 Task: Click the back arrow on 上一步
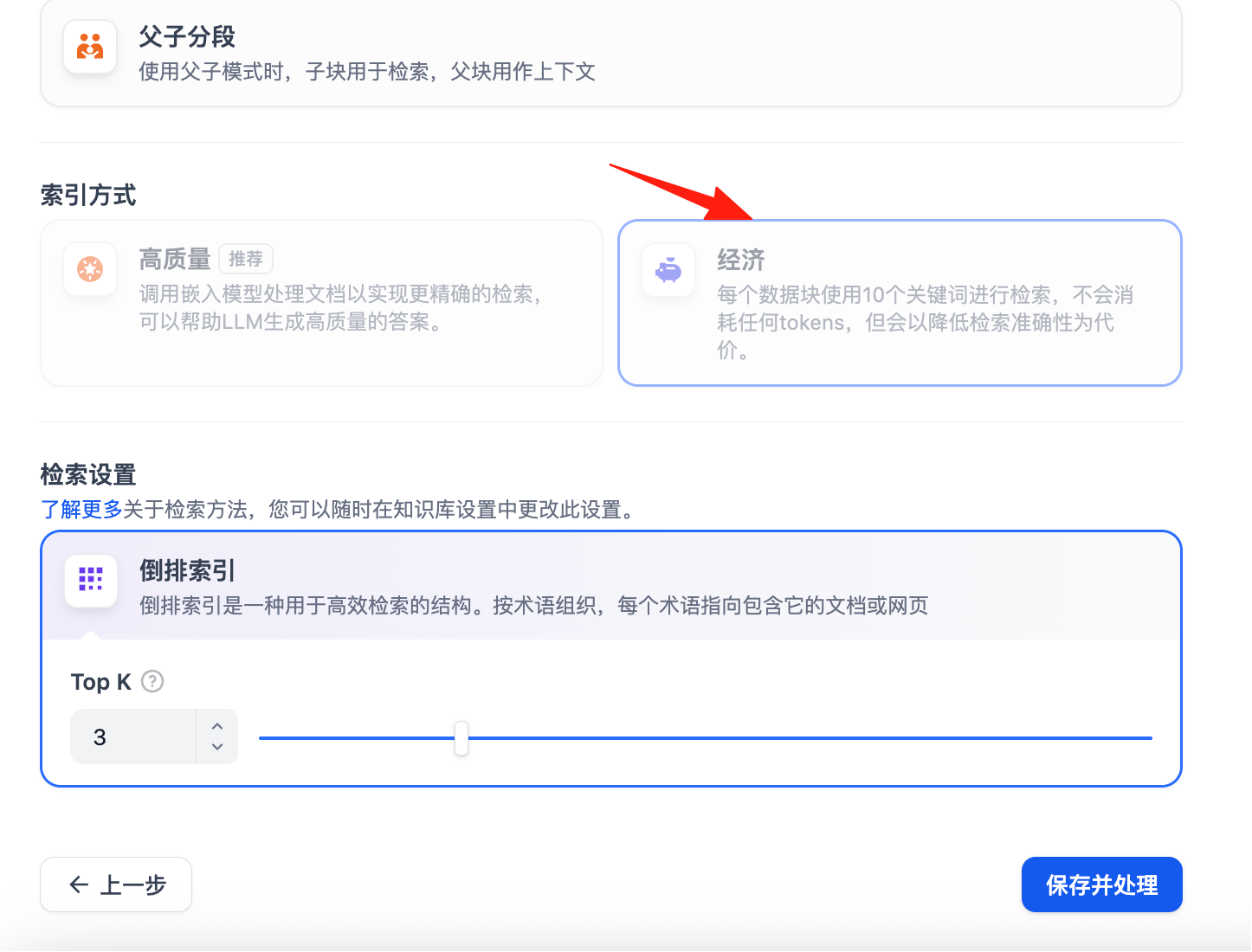79,884
